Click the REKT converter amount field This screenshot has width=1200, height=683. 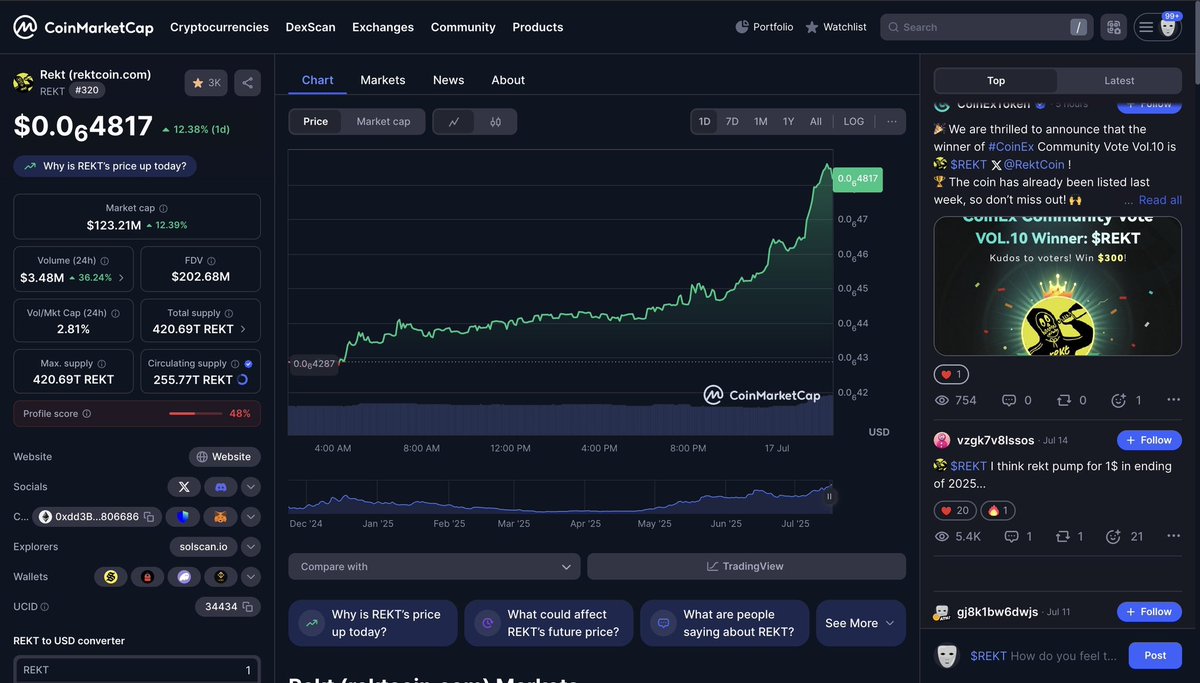click(137, 670)
